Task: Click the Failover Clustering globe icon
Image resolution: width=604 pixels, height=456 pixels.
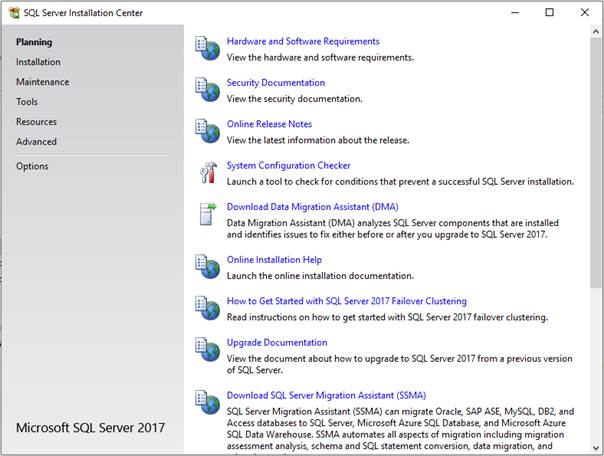Action: click(207, 308)
